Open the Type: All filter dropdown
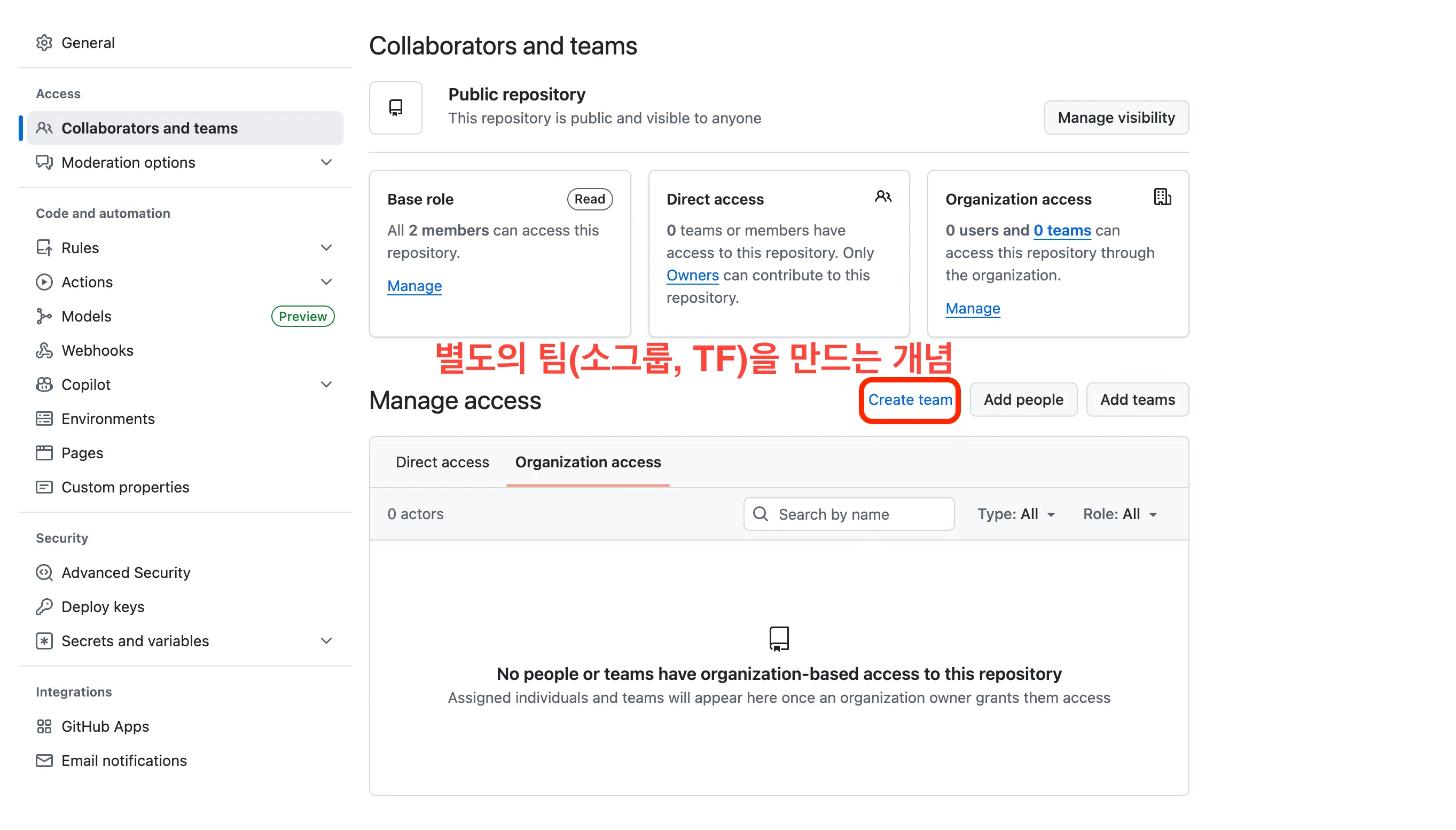 [1016, 514]
